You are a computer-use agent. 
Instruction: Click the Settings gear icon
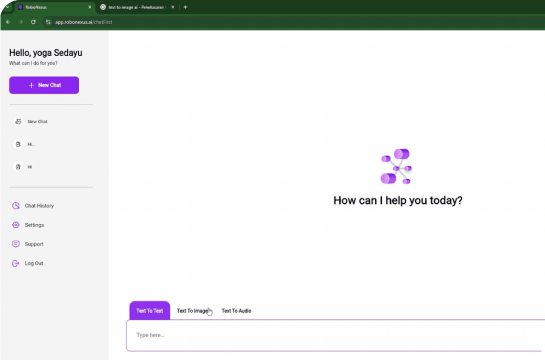(16, 225)
